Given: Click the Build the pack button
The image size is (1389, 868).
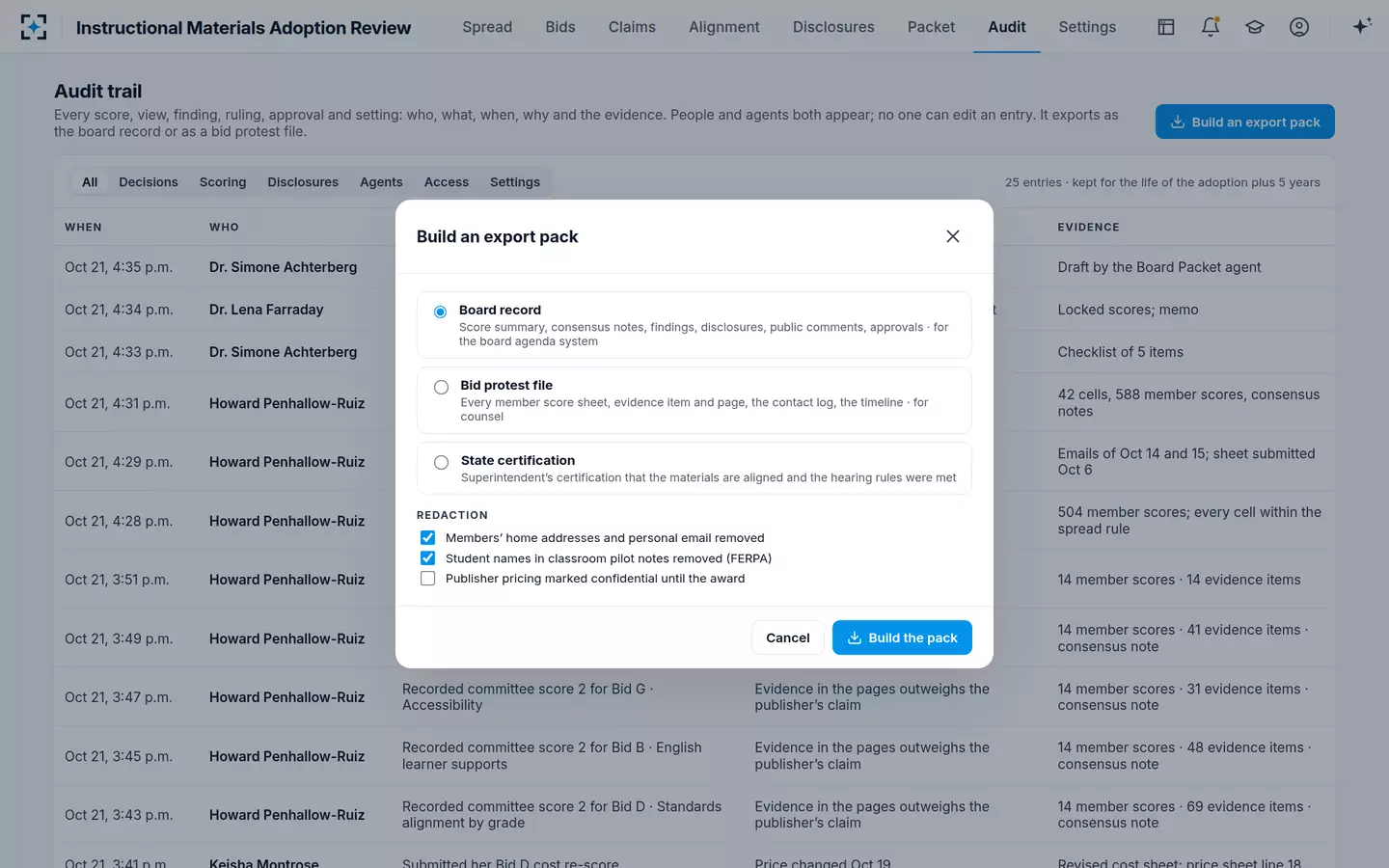Looking at the screenshot, I should tap(902, 637).
